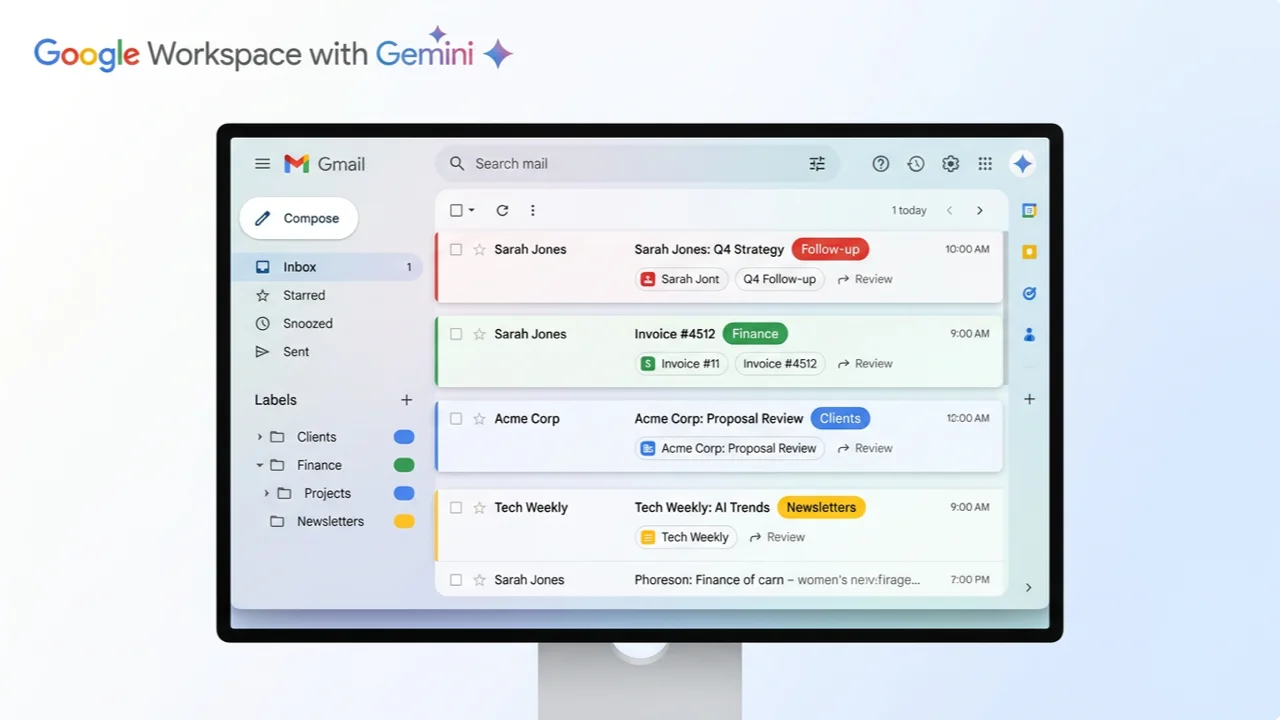Click the history clock icon in header
Image resolution: width=1280 pixels, height=720 pixels.
tap(916, 164)
